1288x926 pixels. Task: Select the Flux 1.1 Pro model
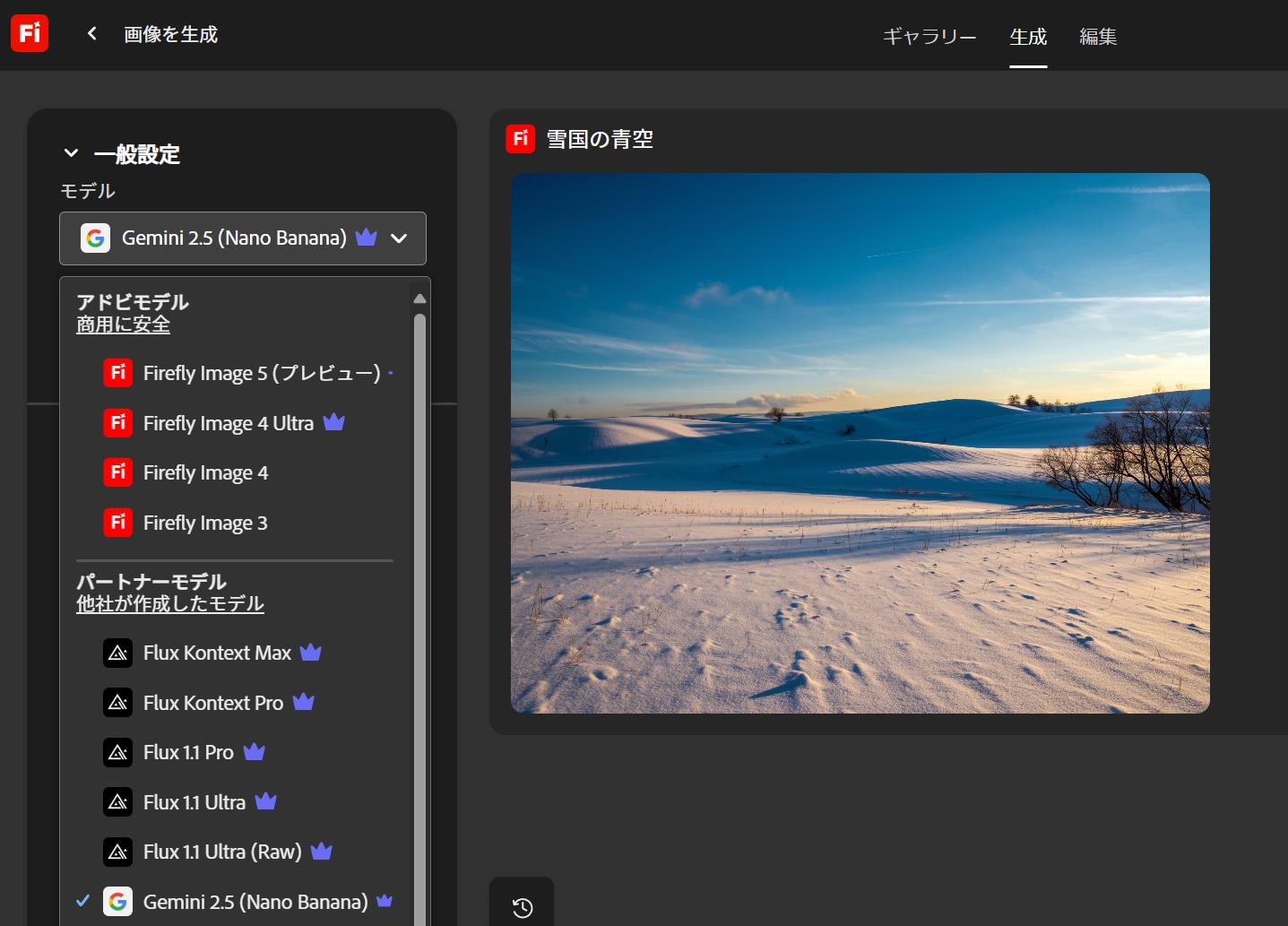[187, 752]
